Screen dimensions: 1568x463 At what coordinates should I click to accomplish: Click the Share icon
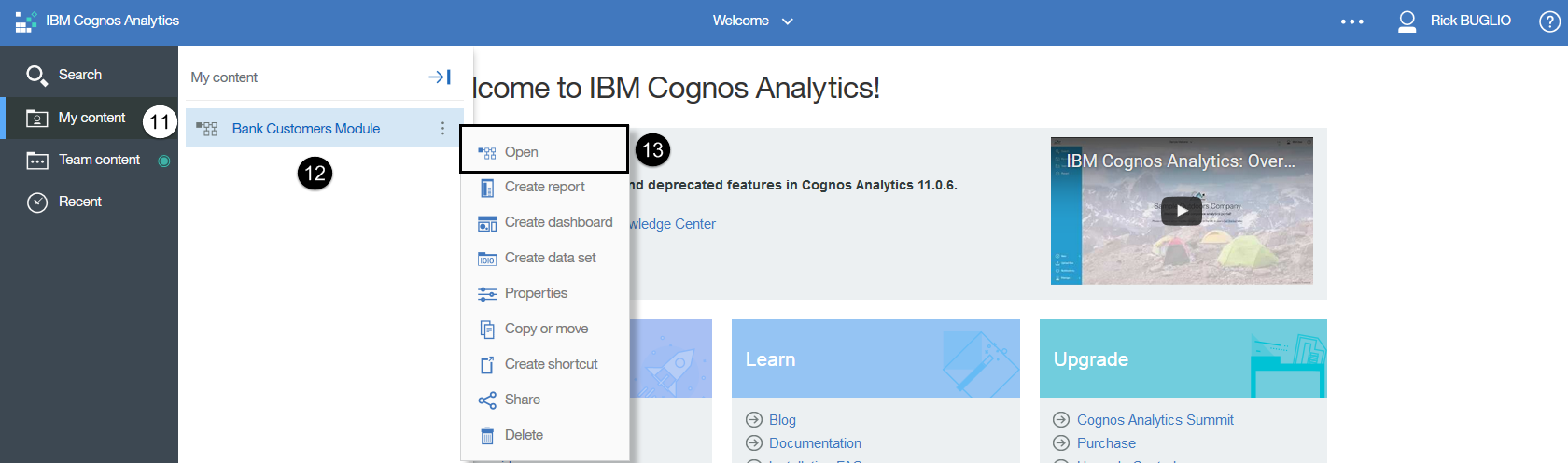[x=487, y=400]
